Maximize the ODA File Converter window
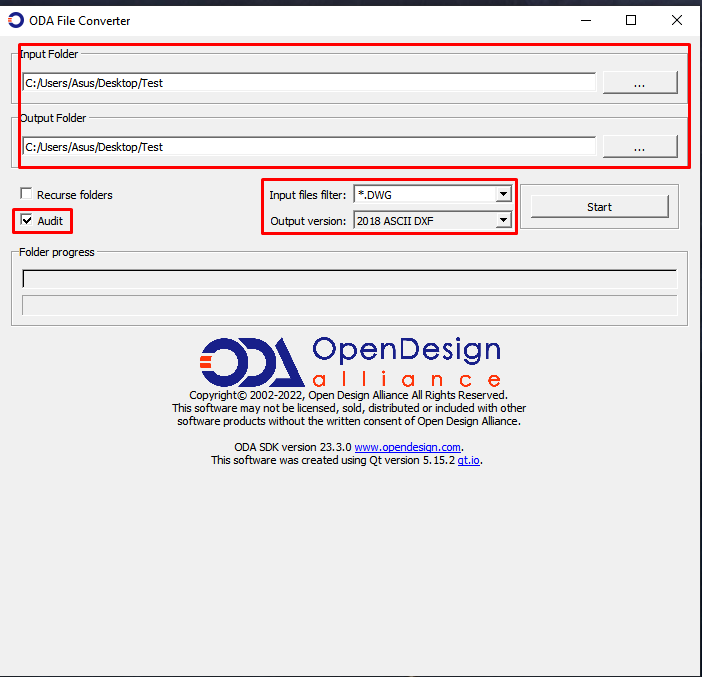The image size is (702, 677). point(631,20)
